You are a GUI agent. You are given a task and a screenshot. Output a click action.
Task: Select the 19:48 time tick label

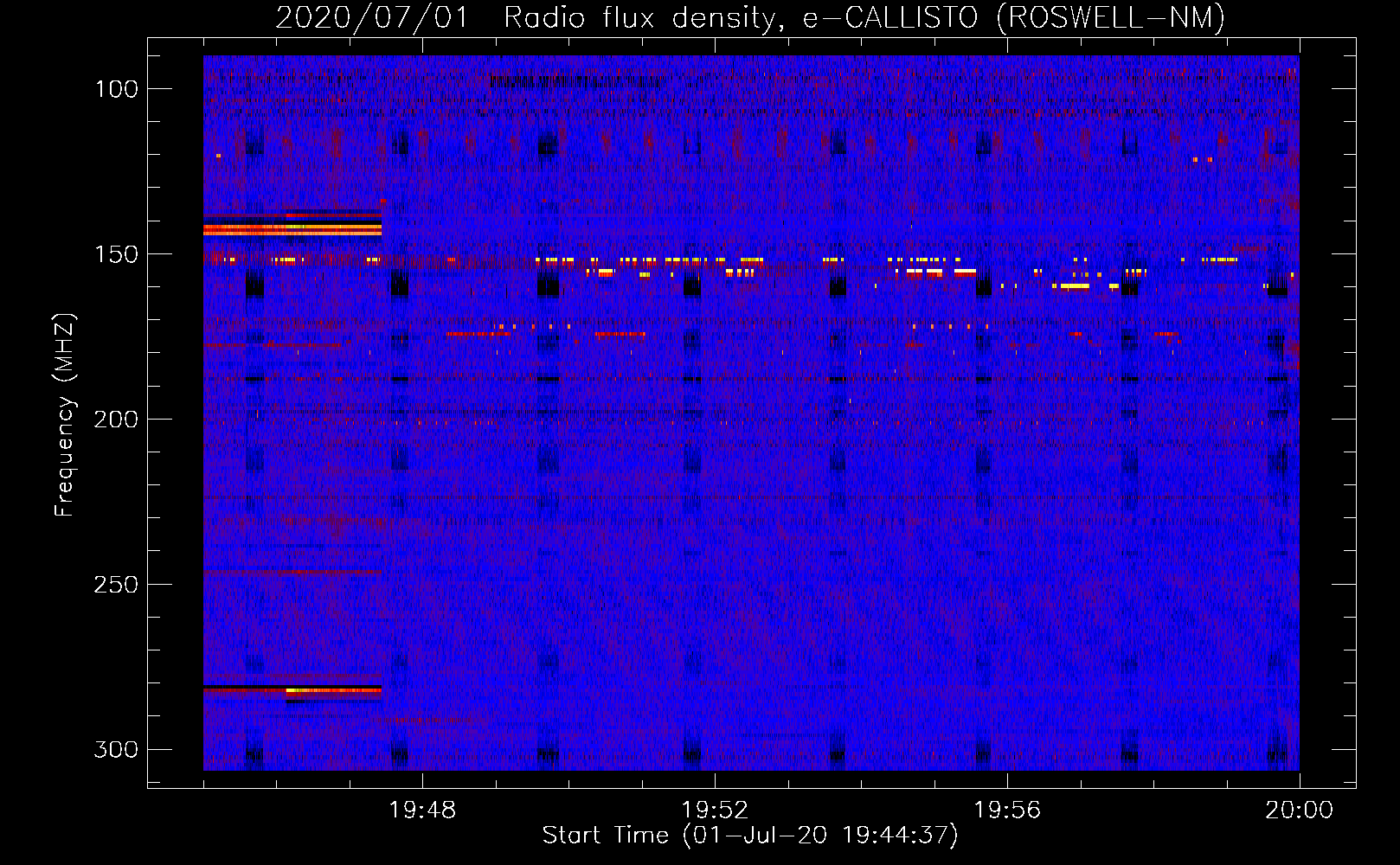pyautogui.click(x=422, y=811)
